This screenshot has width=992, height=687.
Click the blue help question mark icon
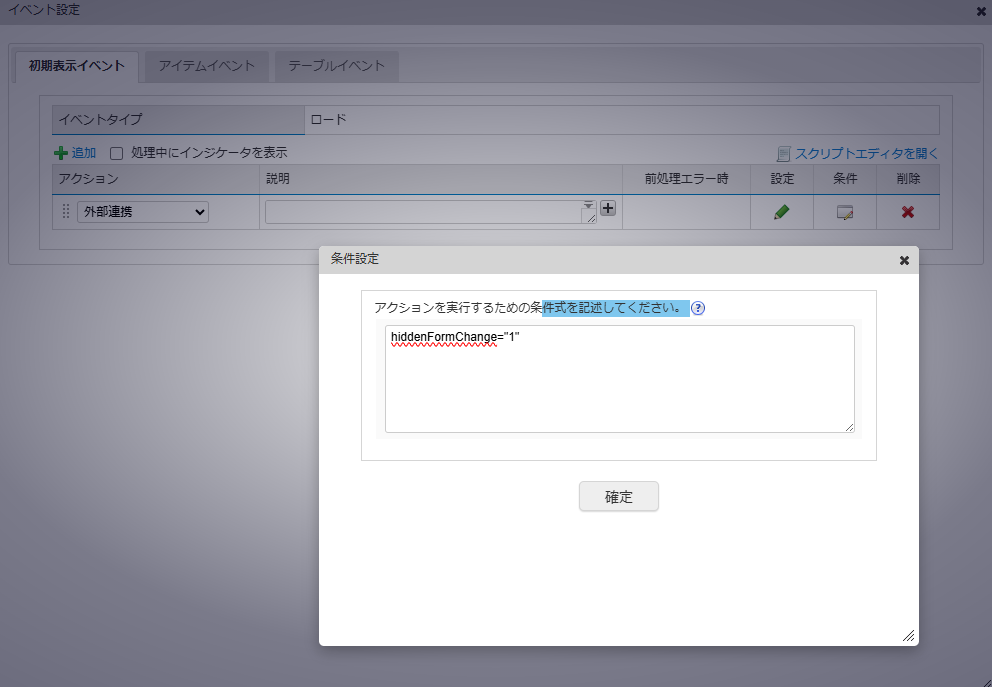pyautogui.click(x=698, y=308)
